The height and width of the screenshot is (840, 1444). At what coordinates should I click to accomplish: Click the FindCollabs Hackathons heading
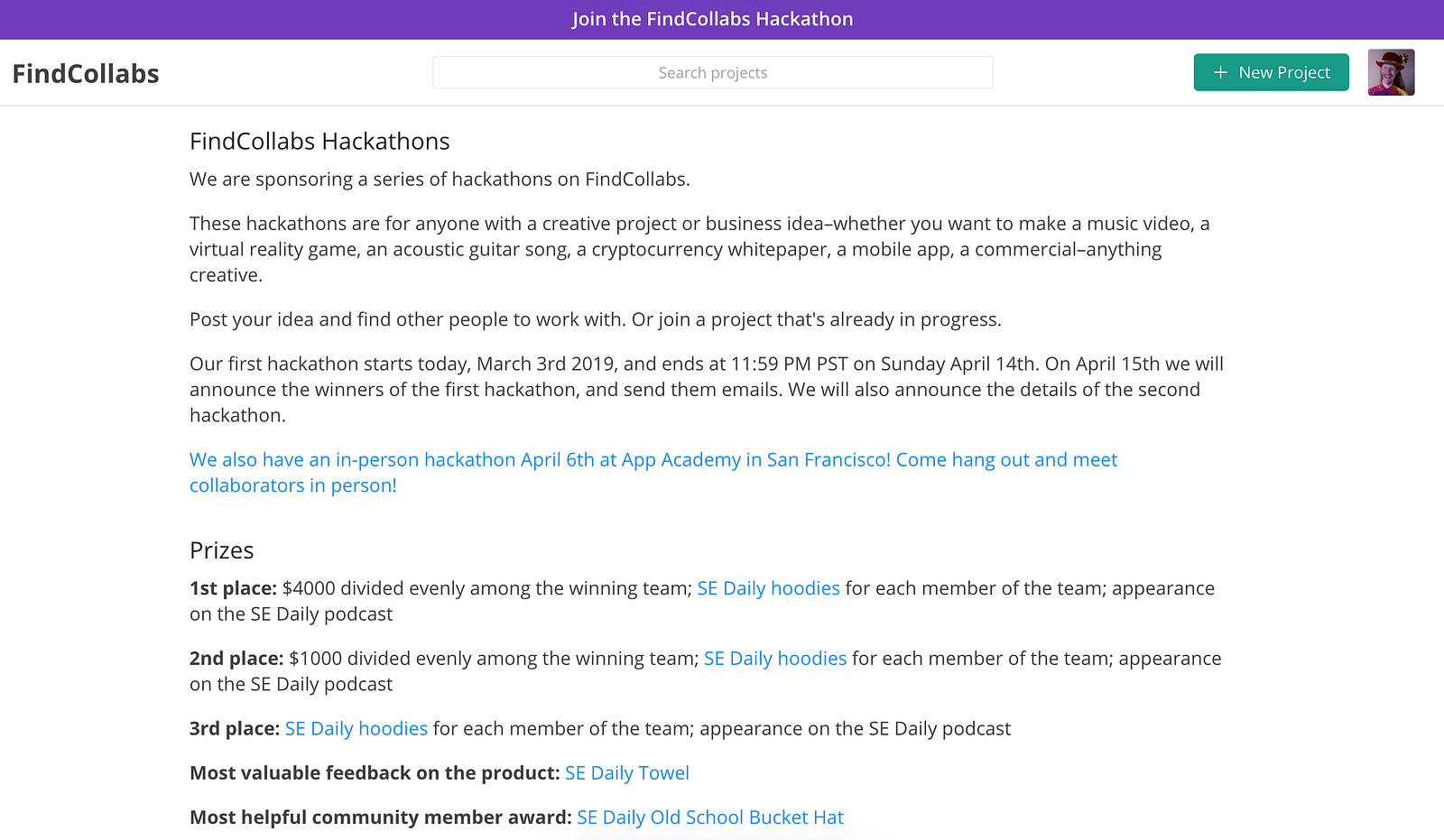coord(319,142)
